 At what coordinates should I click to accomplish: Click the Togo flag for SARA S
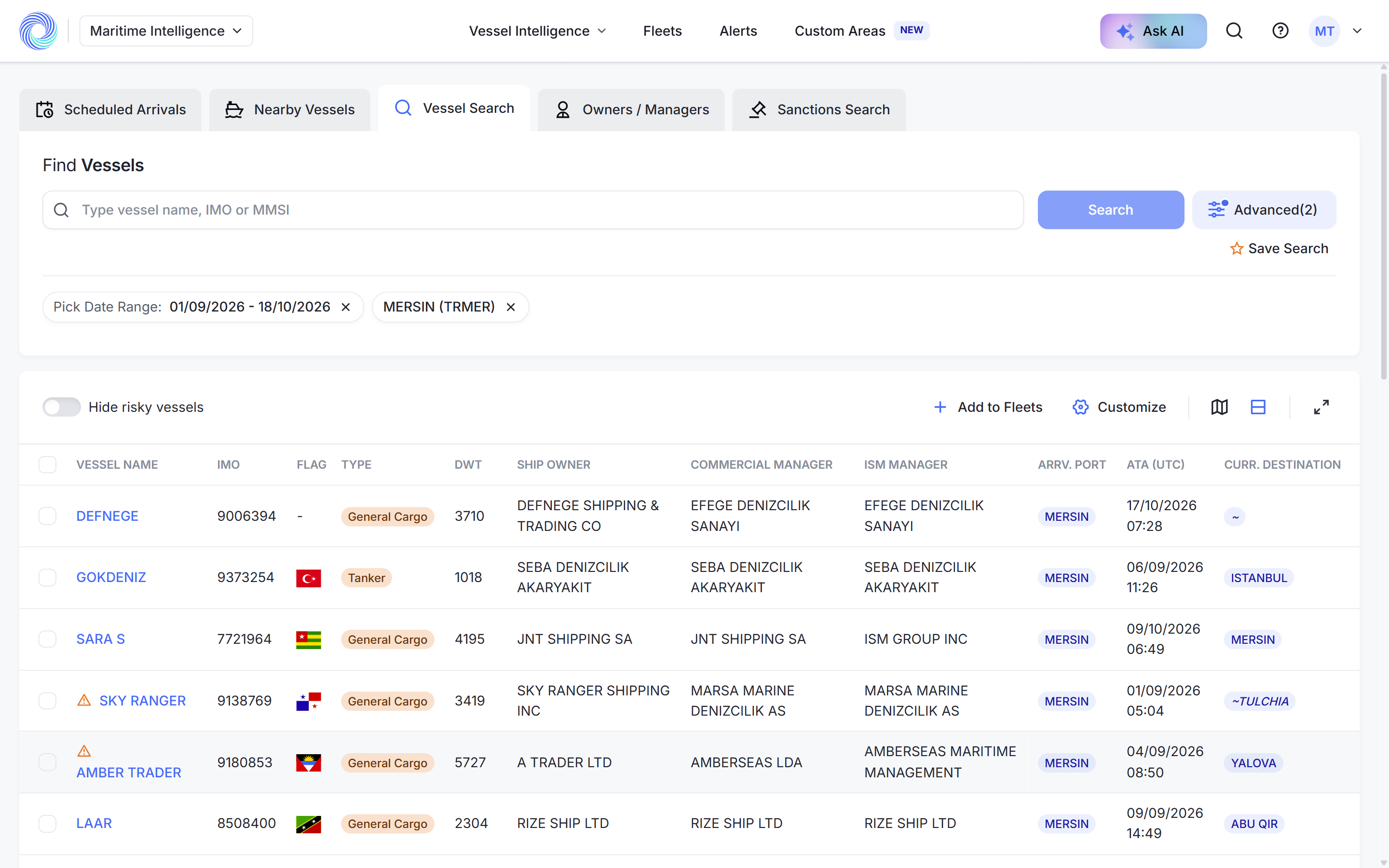click(x=308, y=639)
